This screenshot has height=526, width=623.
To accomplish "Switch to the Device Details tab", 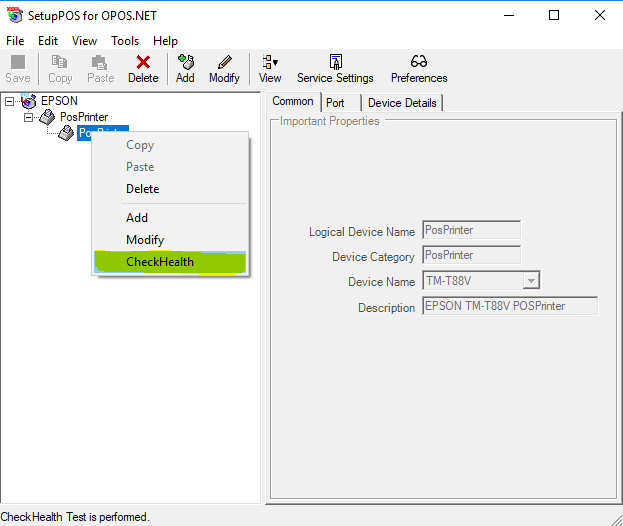I will coord(402,103).
